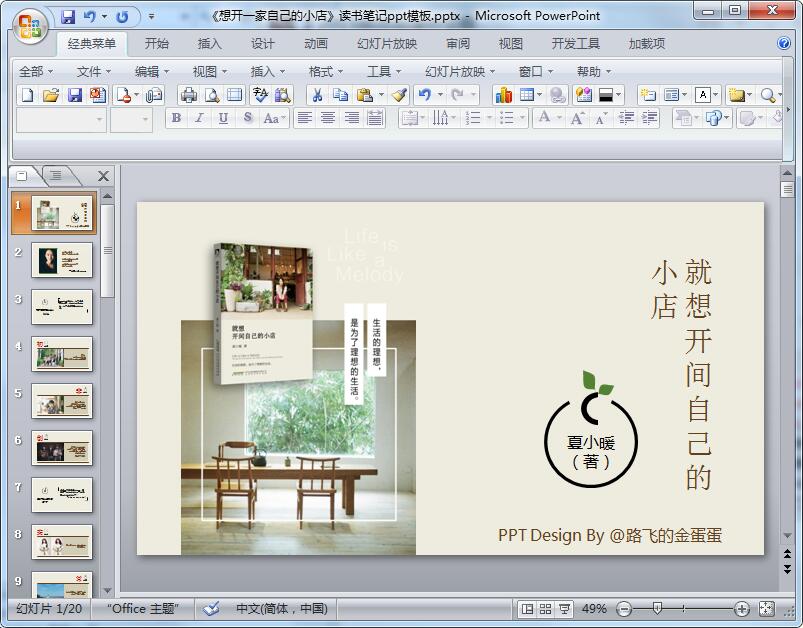Insert a table icon
This screenshot has width=803, height=628.
[x=526, y=95]
